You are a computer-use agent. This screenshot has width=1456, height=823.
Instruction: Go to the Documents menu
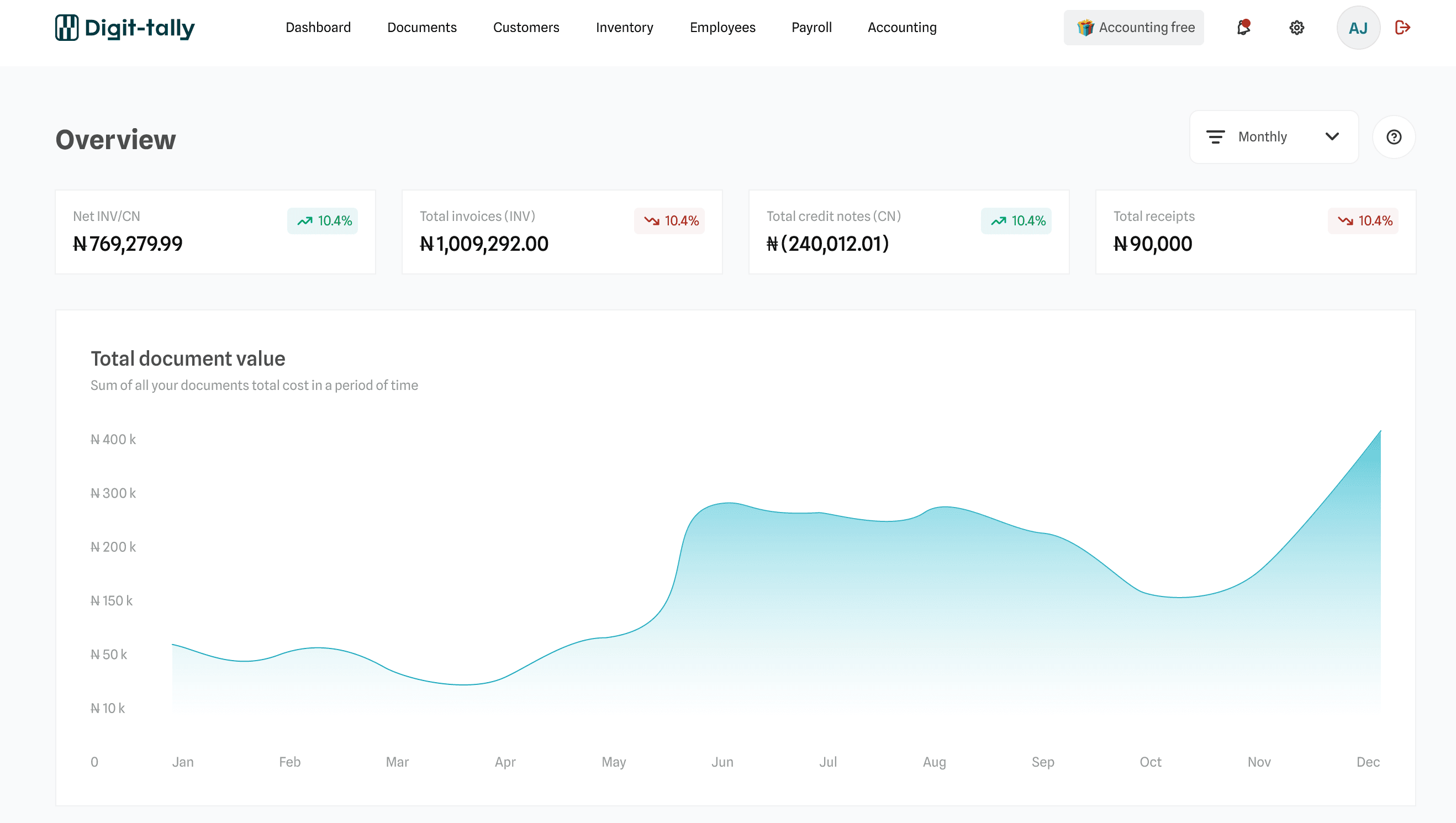pos(422,27)
